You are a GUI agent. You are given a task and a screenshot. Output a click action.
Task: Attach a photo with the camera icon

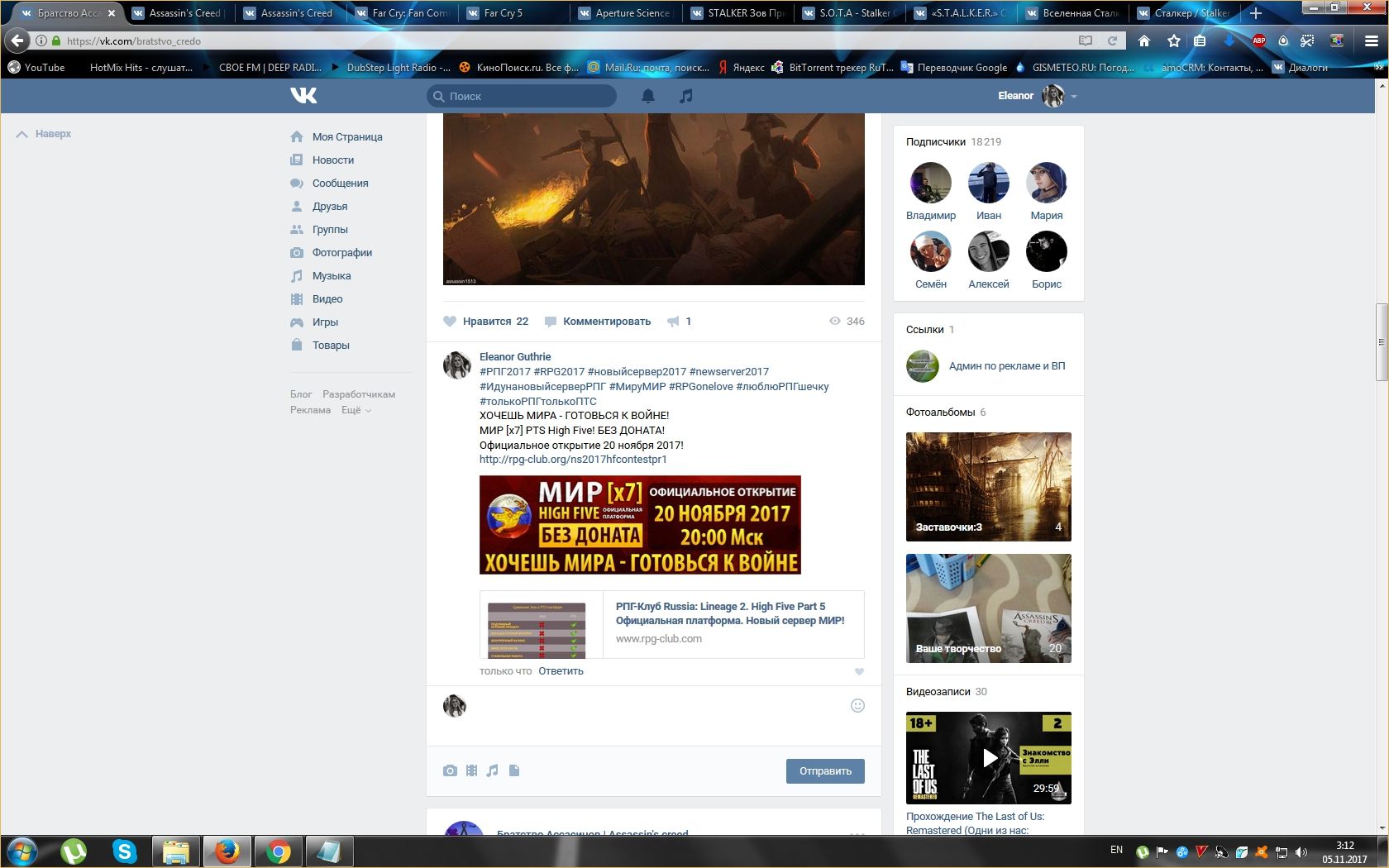pos(450,770)
